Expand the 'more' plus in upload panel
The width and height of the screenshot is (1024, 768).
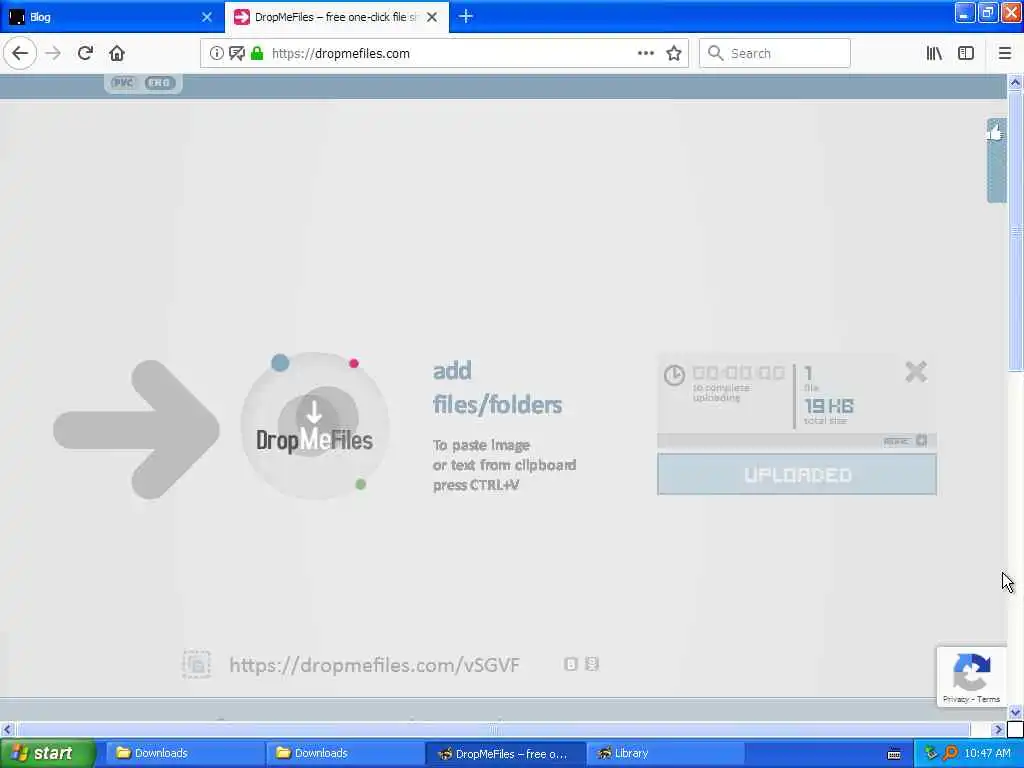[x=921, y=441]
